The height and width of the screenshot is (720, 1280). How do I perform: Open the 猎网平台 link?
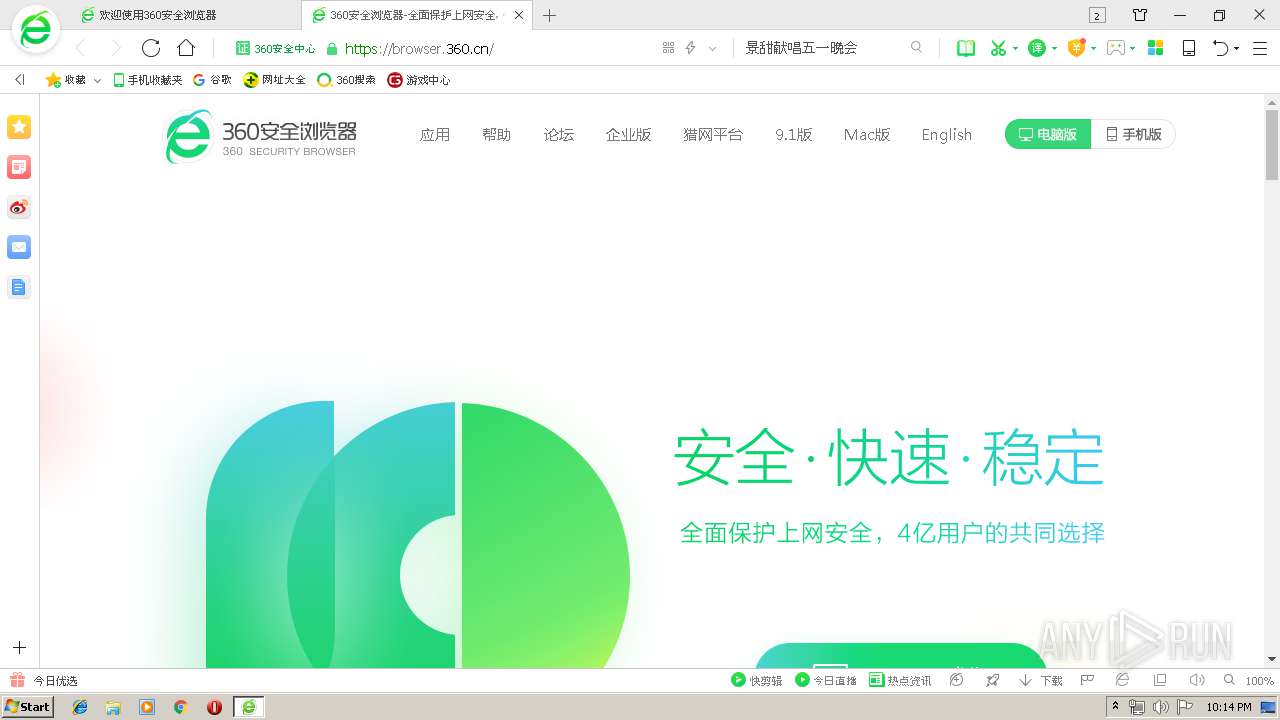[x=713, y=134]
